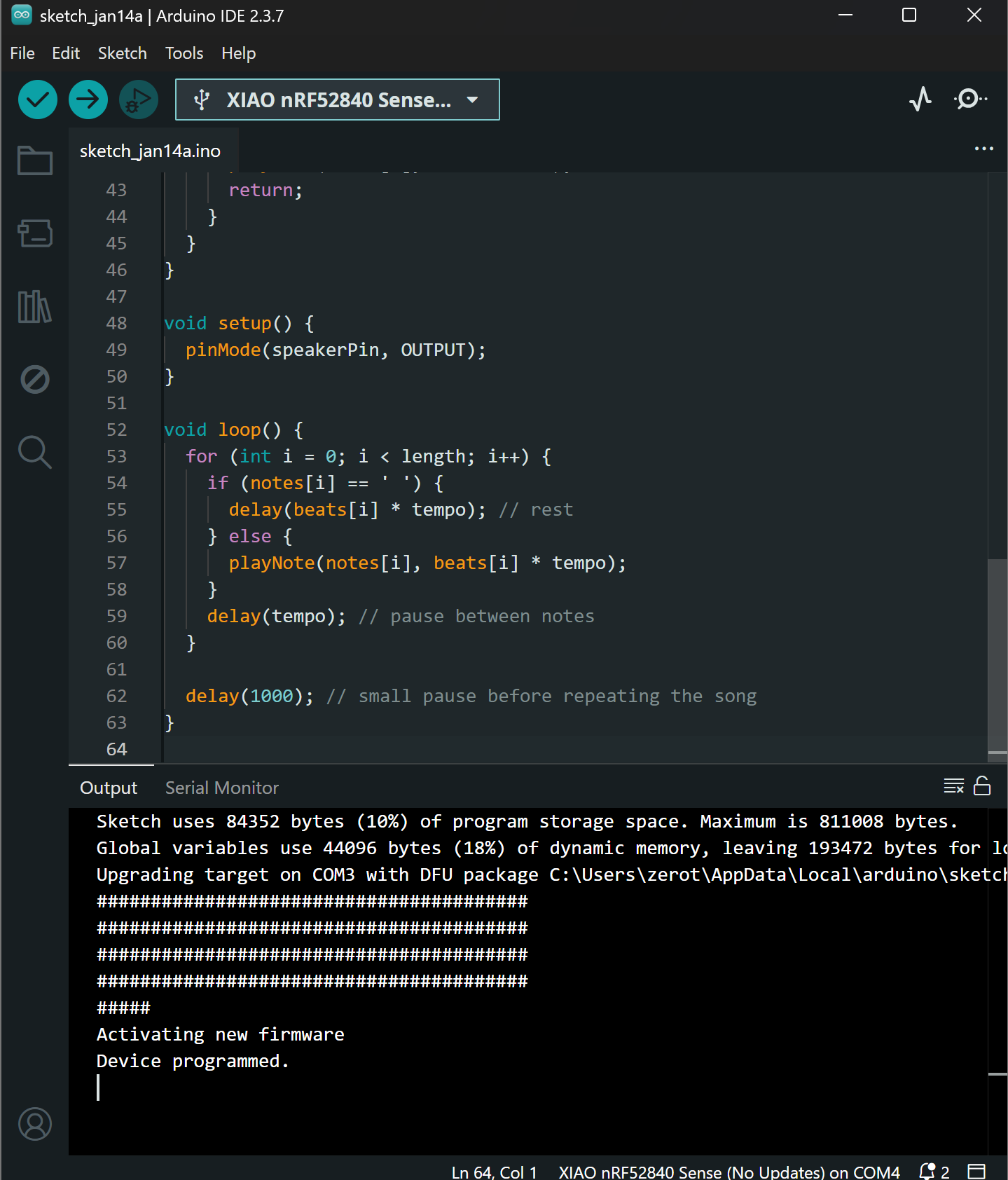The image size is (1008, 1180).
Task: Click the 'Device programmed.' output line
Action: point(193,1061)
